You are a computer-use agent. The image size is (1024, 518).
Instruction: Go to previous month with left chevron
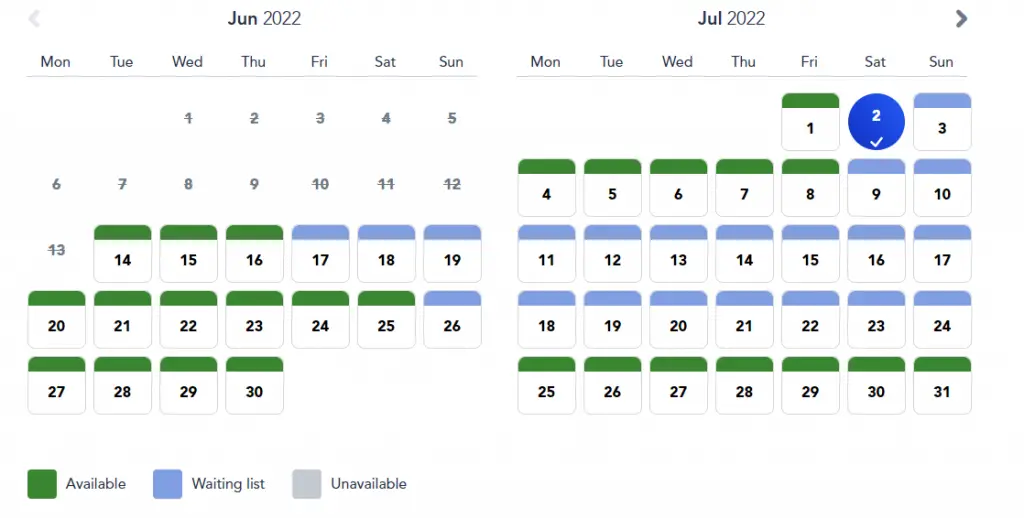(35, 18)
